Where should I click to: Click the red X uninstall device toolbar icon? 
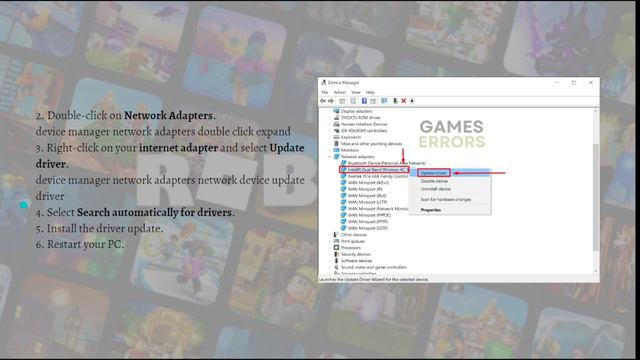tap(404, 101)
